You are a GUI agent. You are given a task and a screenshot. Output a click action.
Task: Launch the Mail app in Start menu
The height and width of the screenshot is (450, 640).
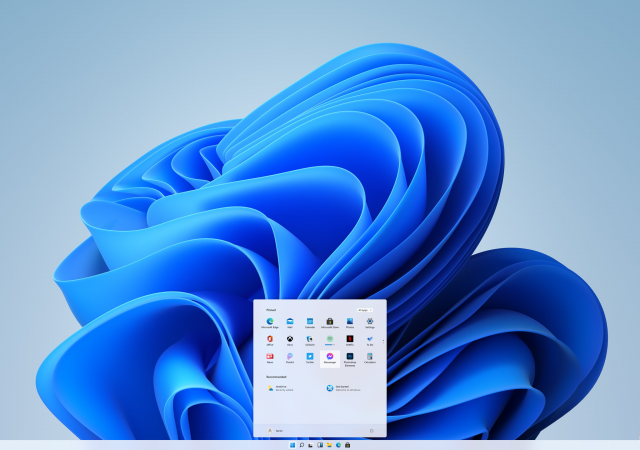[290, 323]
